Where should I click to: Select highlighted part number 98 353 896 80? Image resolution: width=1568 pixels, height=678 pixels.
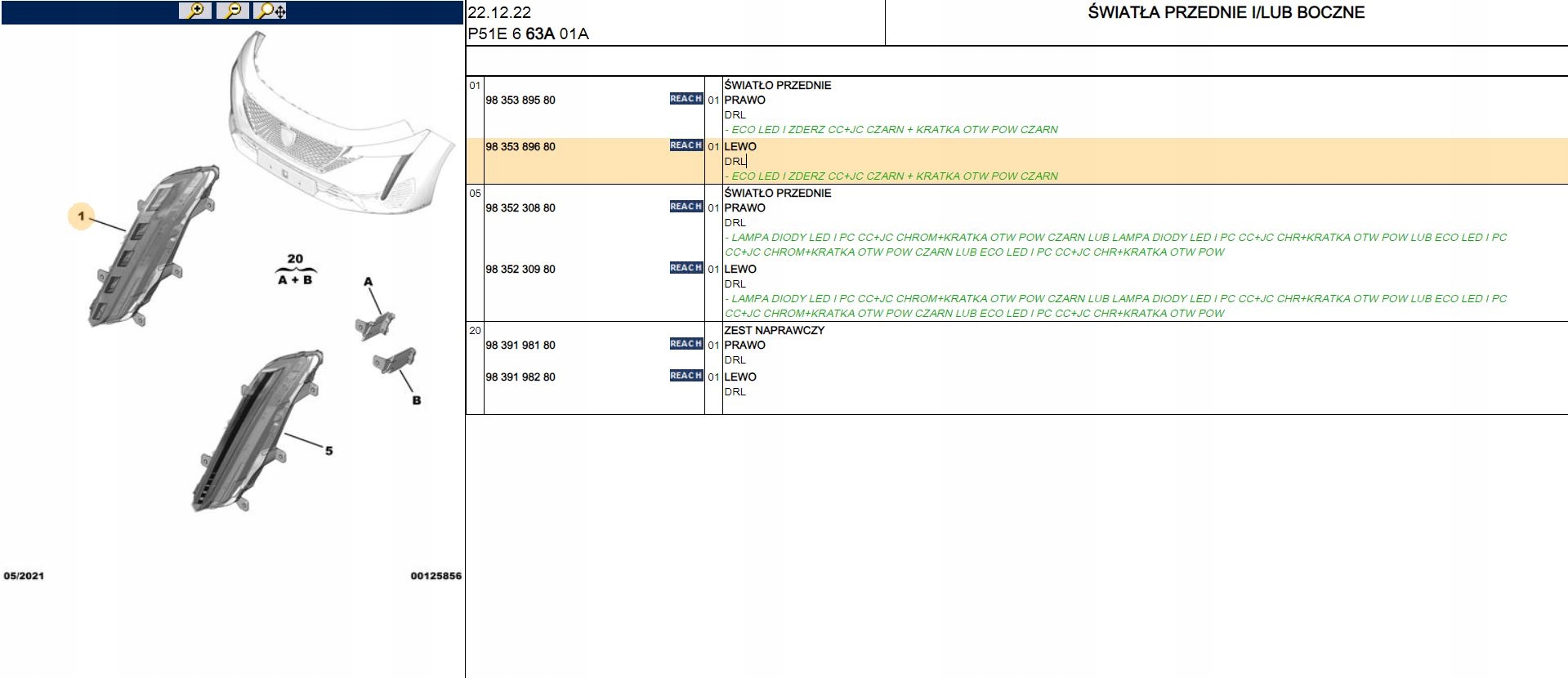pos(520,147)
